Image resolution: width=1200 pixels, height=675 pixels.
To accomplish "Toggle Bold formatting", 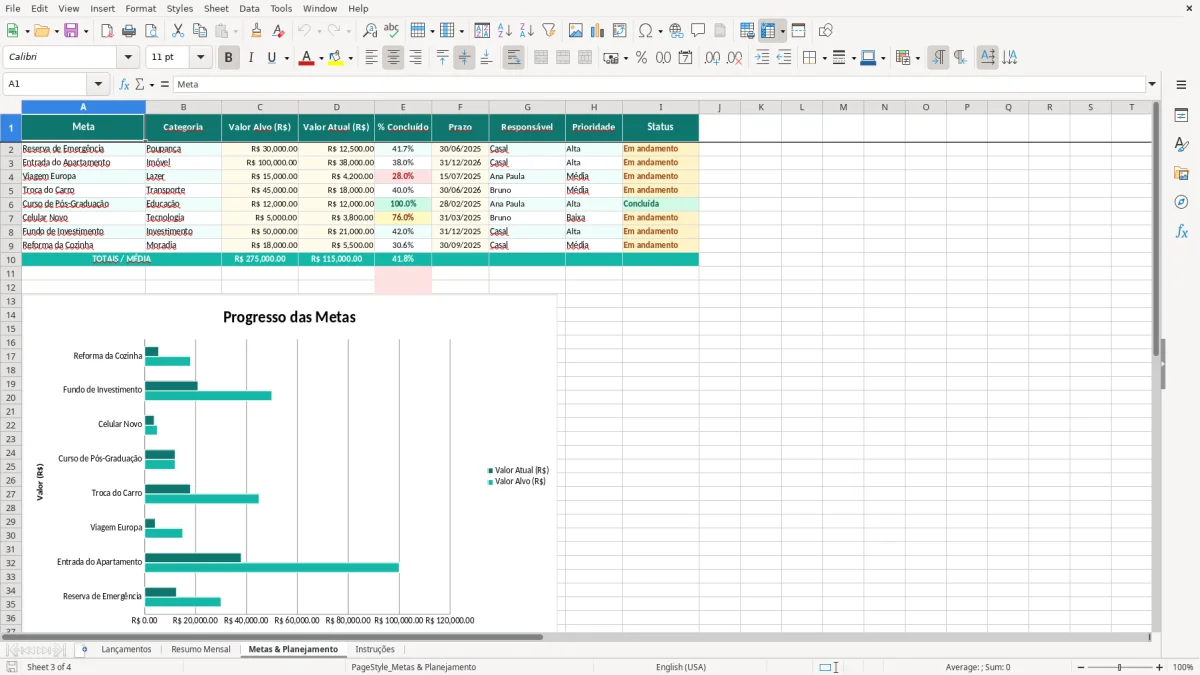I will 228,58.
